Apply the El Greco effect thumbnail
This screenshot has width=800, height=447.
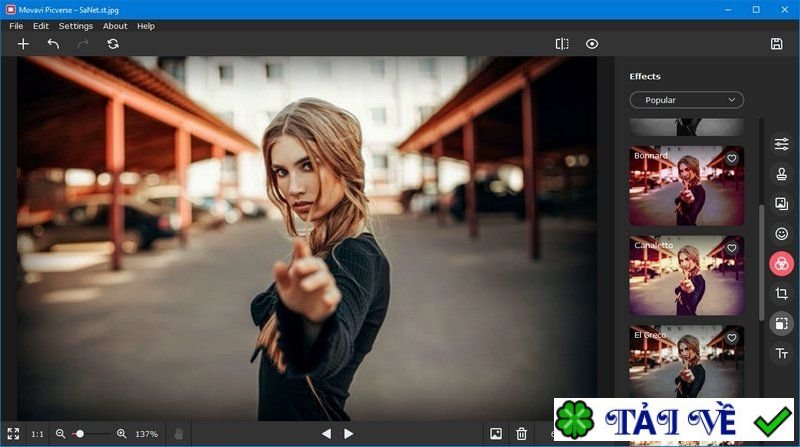tap(687, 361)
